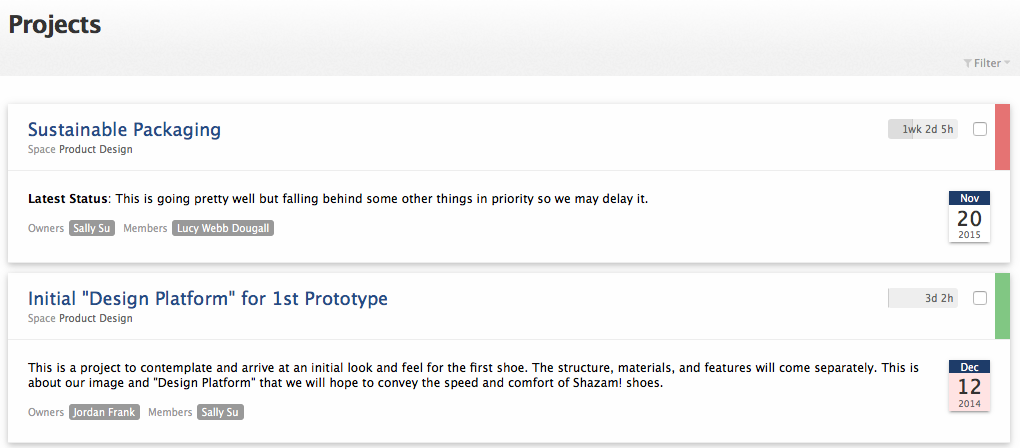The width and height of the screenshot is (1020, 448).
Task: Select Sally Su member tag on Design Platform project
Action: point(220,412)
